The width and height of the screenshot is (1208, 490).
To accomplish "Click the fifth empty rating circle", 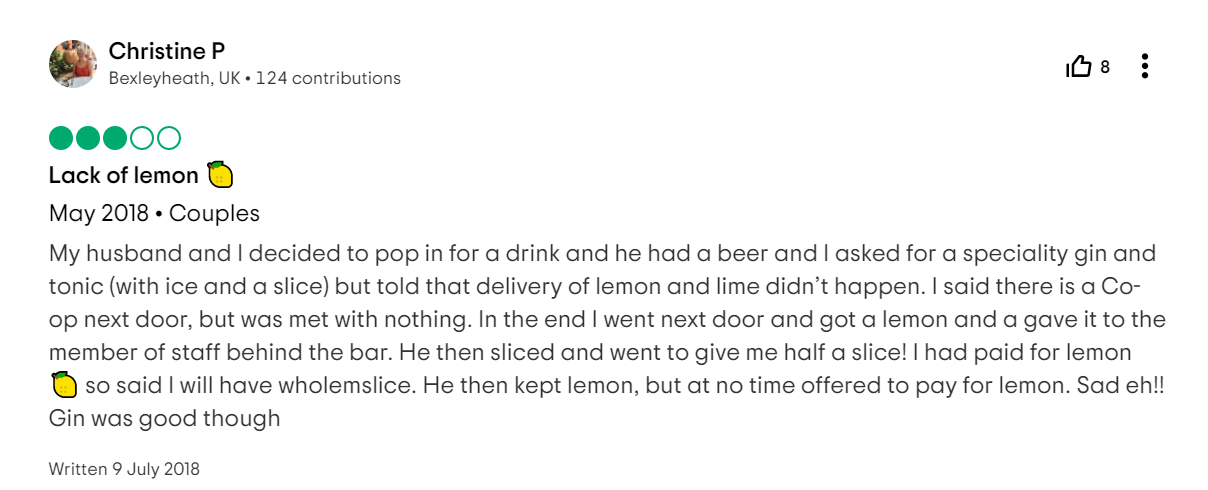I will 169,138.
